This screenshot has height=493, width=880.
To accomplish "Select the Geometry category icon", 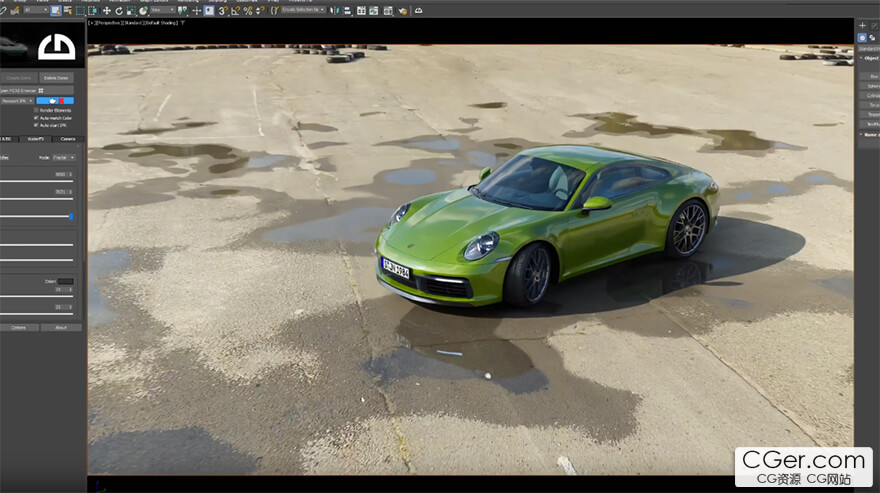I will coord(863,38).
